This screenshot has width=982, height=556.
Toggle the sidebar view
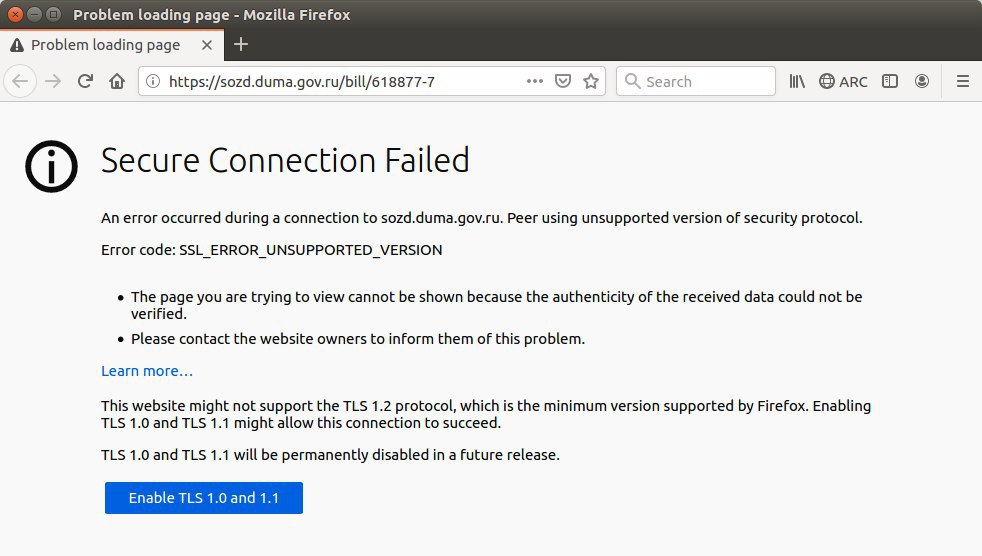click(890, 81)
